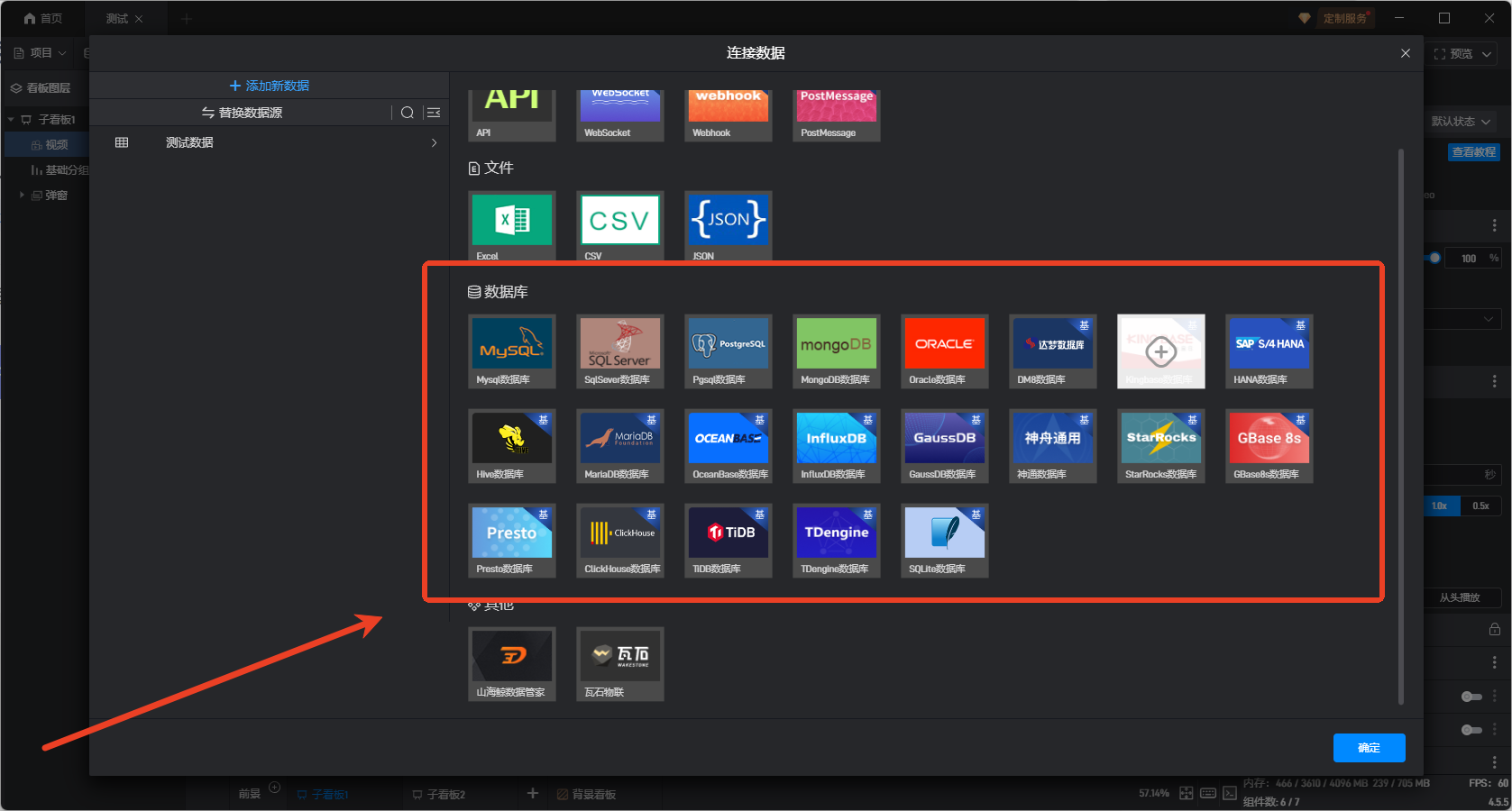
Task: Choose the Webhook data source tile
Action: (729, 115)
